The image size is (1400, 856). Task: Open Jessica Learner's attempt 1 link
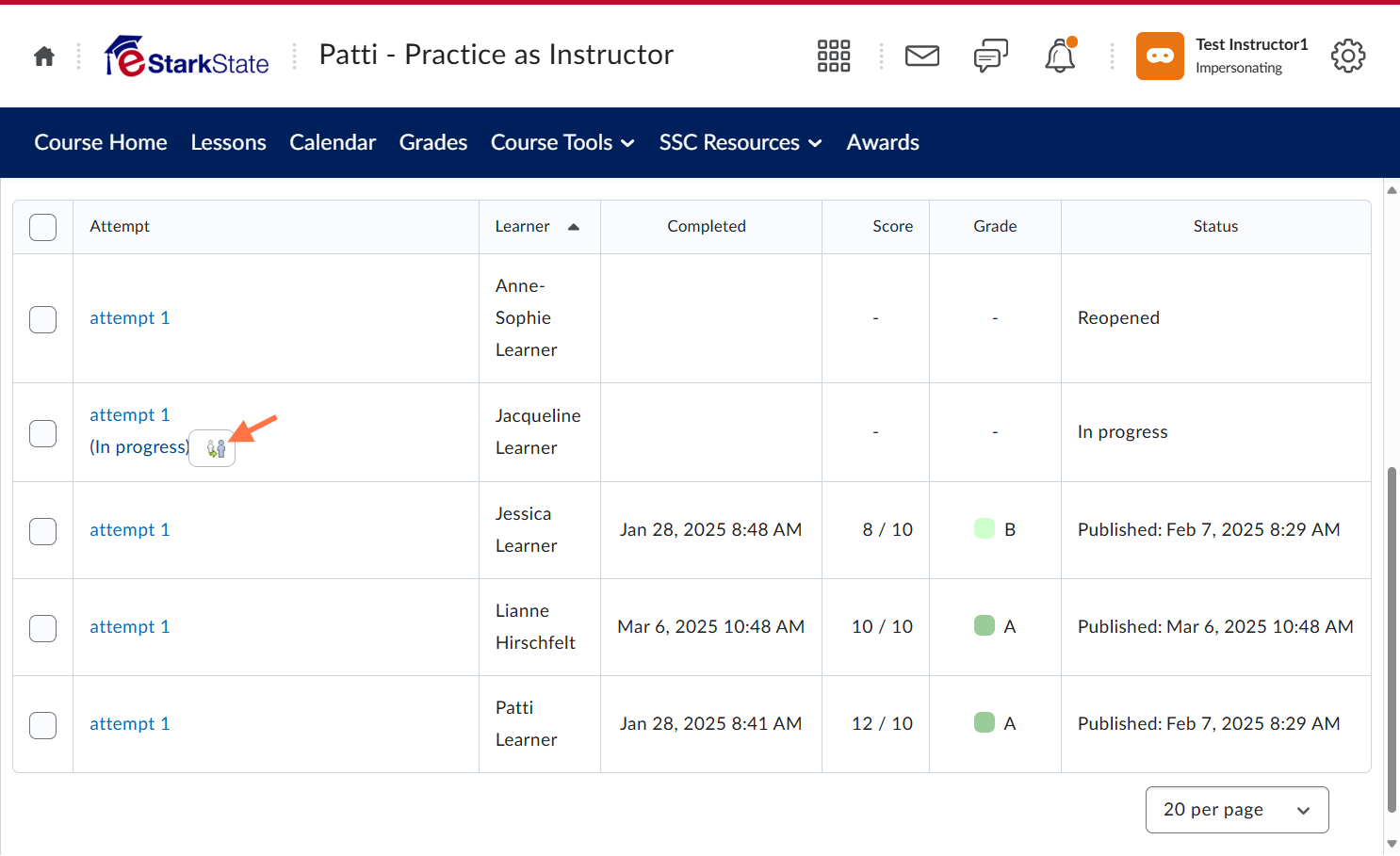pyautogui.click(x=130, y=530)
